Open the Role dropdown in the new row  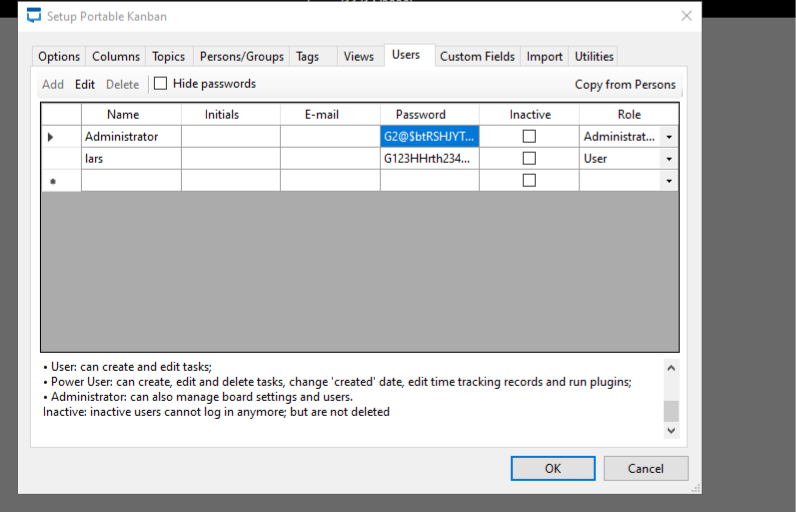(x=668, y=181)
